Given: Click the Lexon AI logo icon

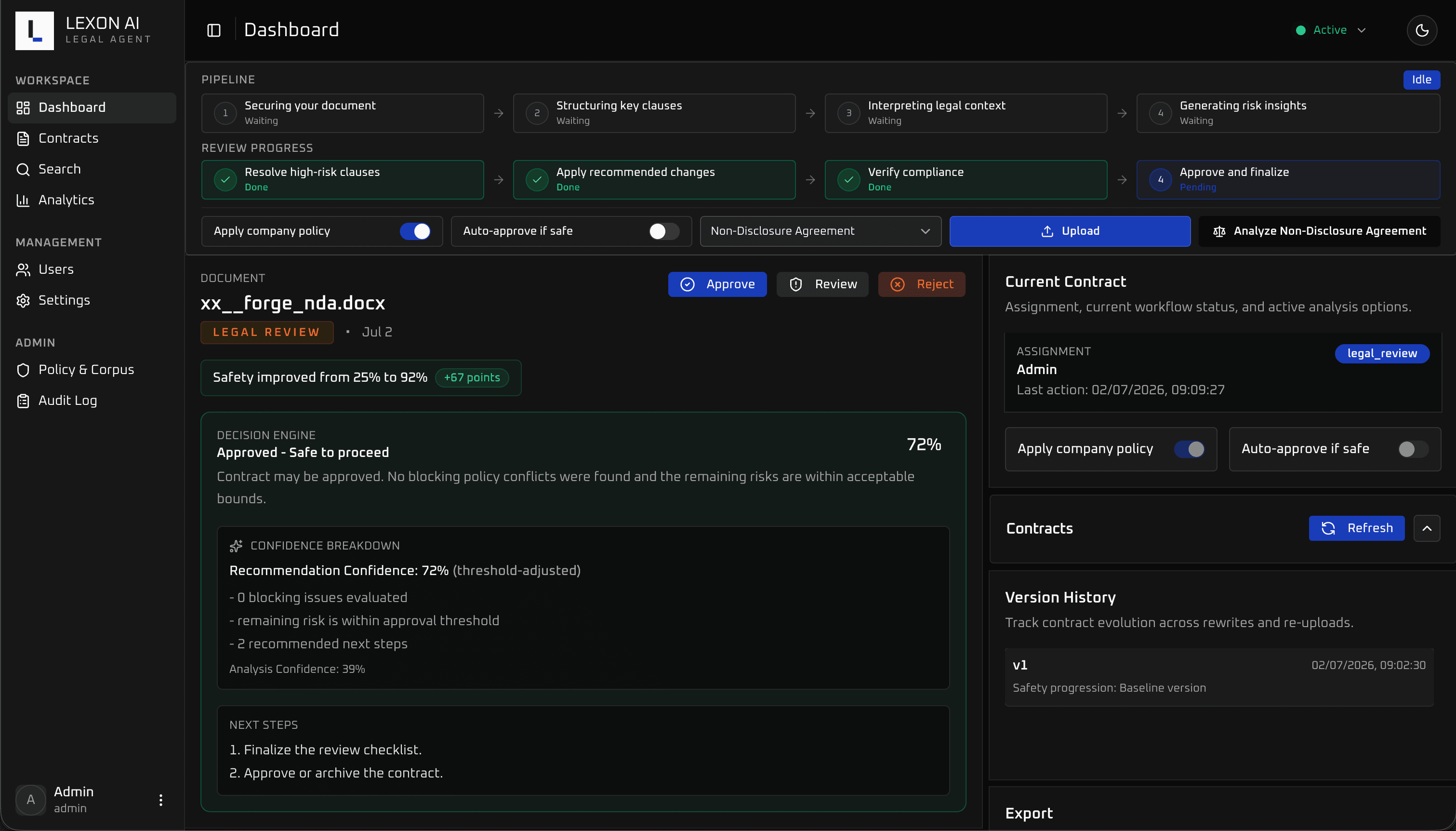Looking at the screenshot, I should click(34, 30).
